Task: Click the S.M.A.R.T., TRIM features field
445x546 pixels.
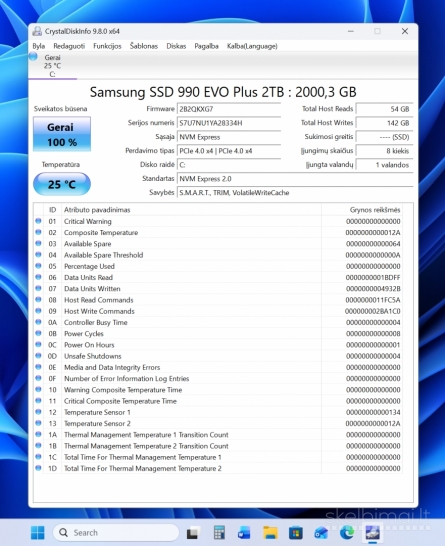Action: tap(295, 193)
